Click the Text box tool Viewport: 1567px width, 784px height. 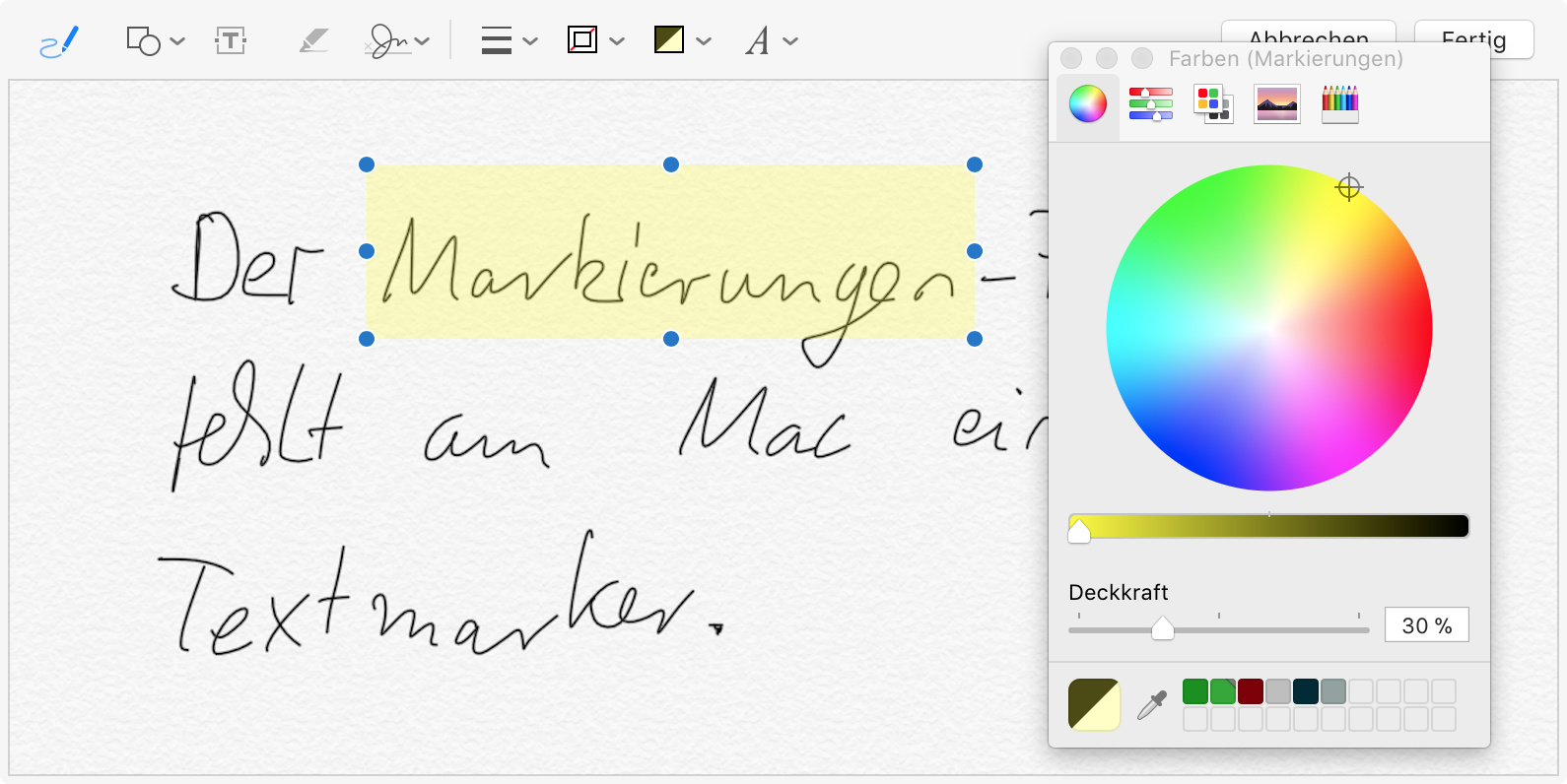[231, 41]
